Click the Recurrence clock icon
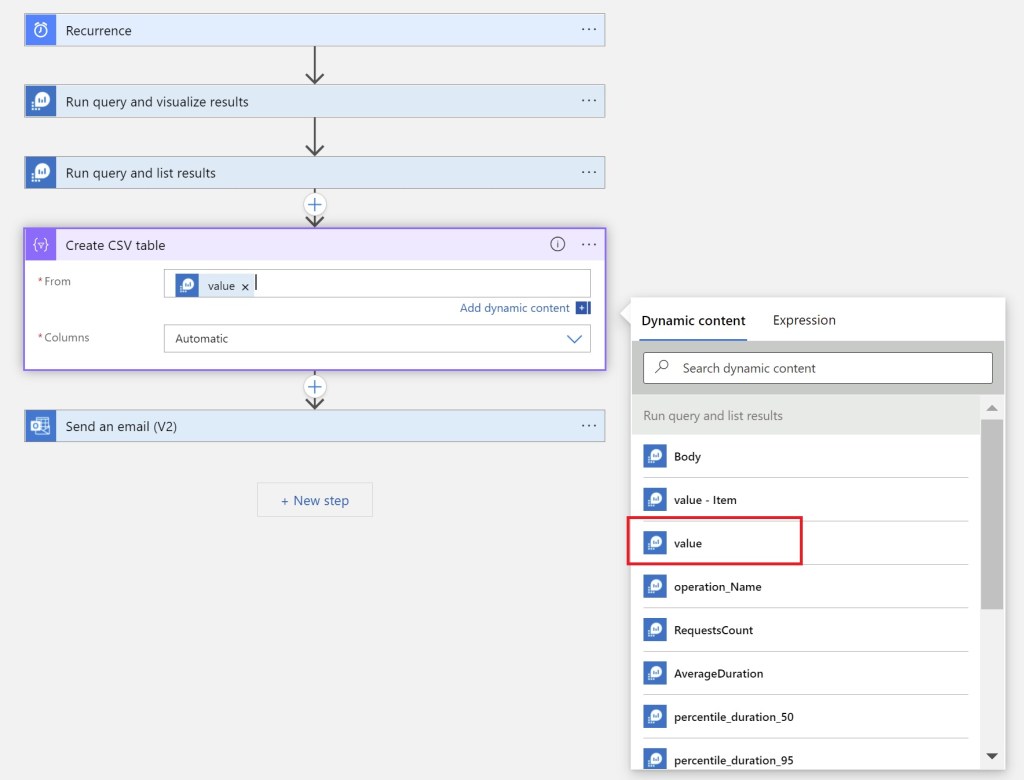The image size is (1024, 780). pyautogui.click(x=41, y=30)
